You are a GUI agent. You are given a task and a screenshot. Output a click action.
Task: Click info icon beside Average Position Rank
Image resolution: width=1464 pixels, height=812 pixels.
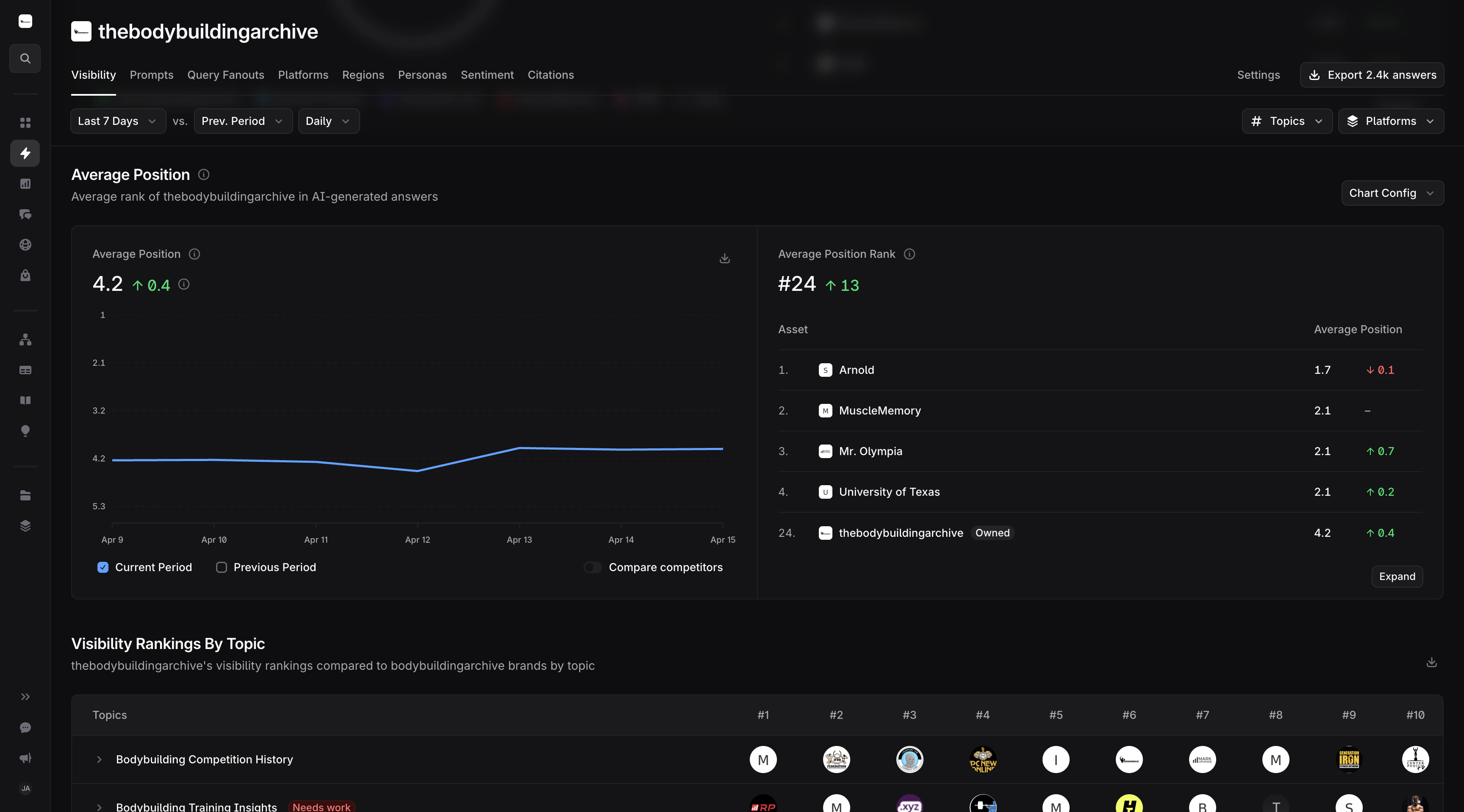coord(909,254)
